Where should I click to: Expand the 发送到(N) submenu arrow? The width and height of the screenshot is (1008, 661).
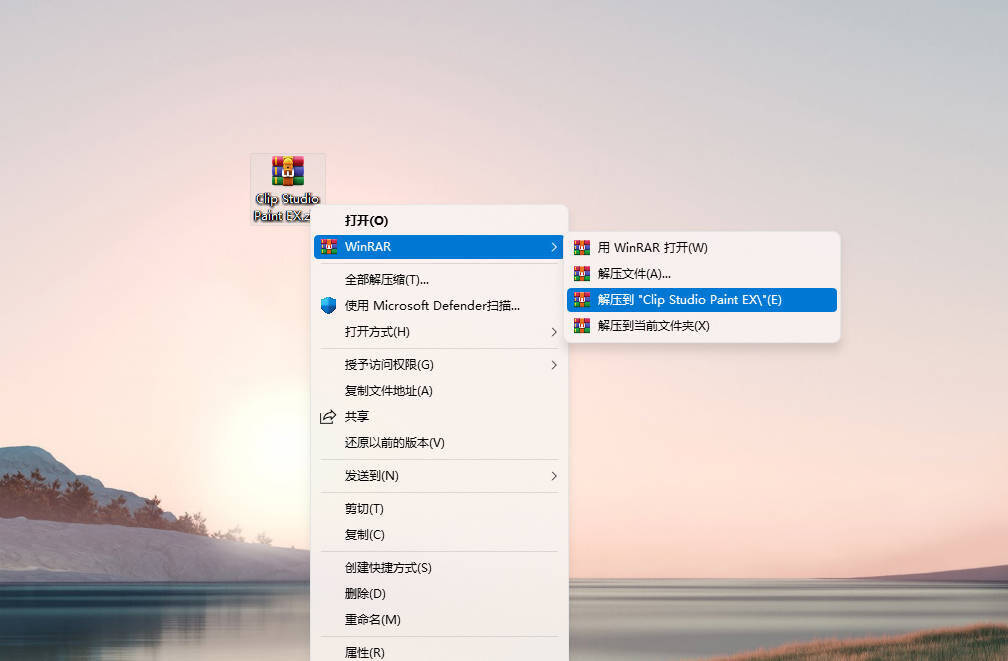click(x=554, y=475)
